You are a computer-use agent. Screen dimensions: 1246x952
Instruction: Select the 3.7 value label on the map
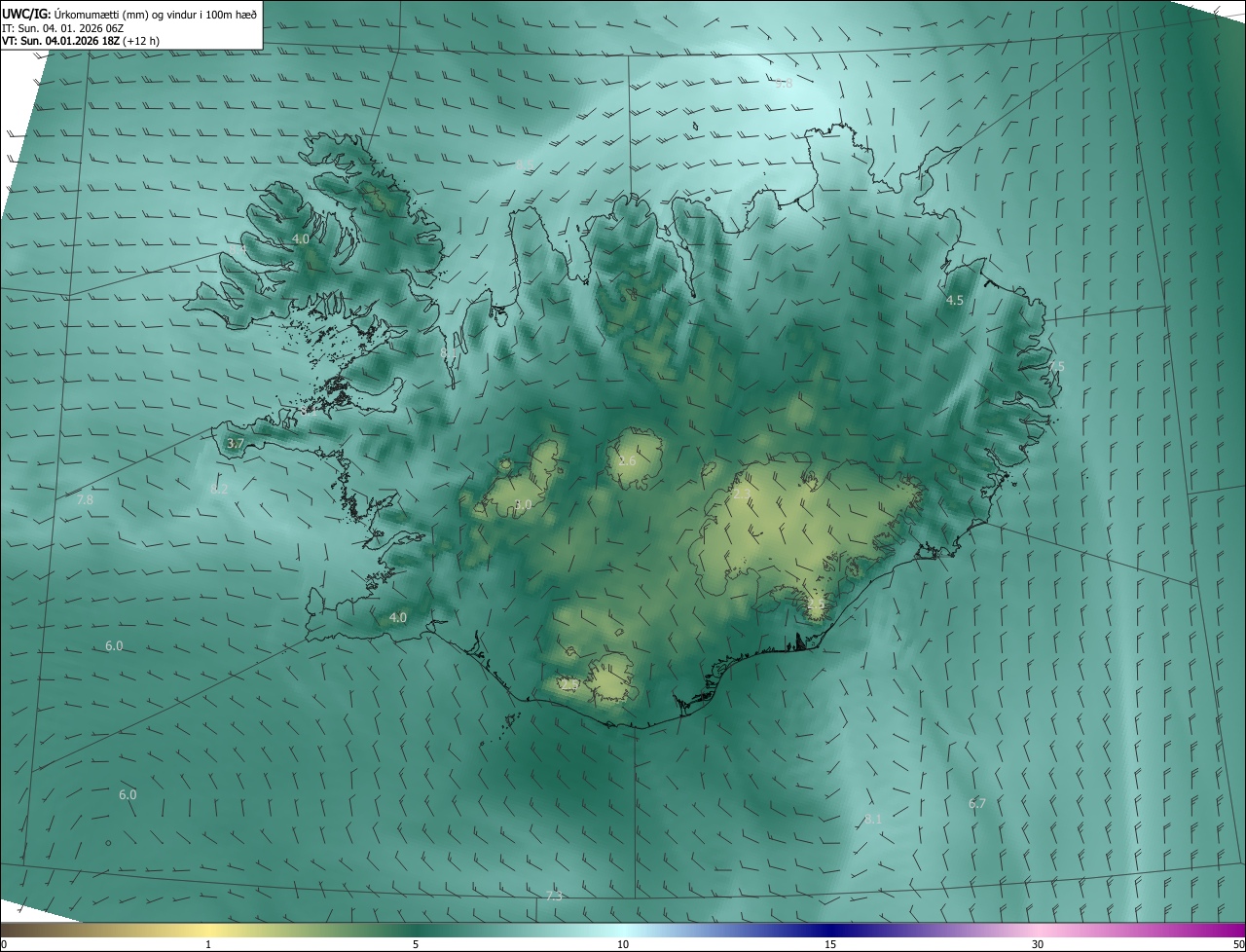tap(235, 443)
